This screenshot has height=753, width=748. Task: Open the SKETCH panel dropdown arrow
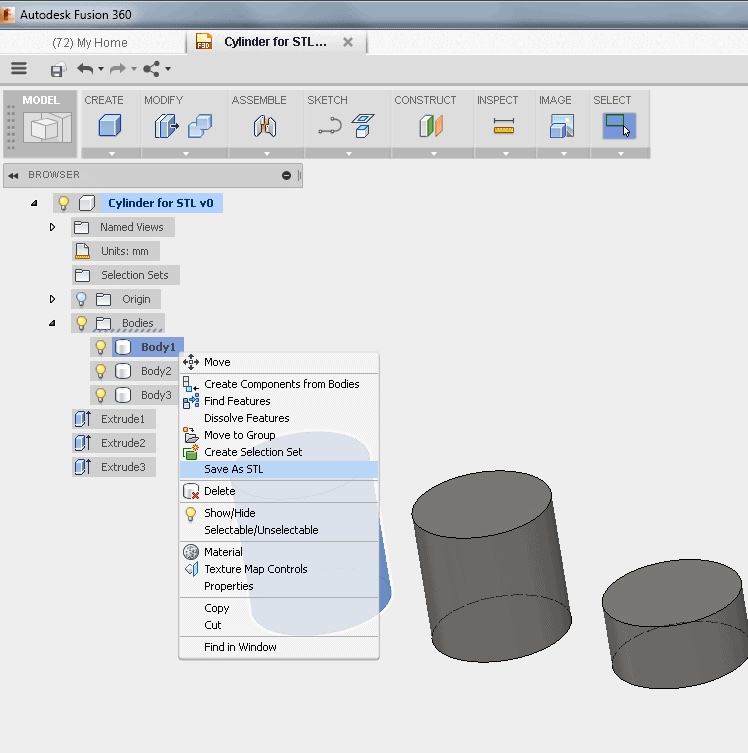tap(349, 154)
